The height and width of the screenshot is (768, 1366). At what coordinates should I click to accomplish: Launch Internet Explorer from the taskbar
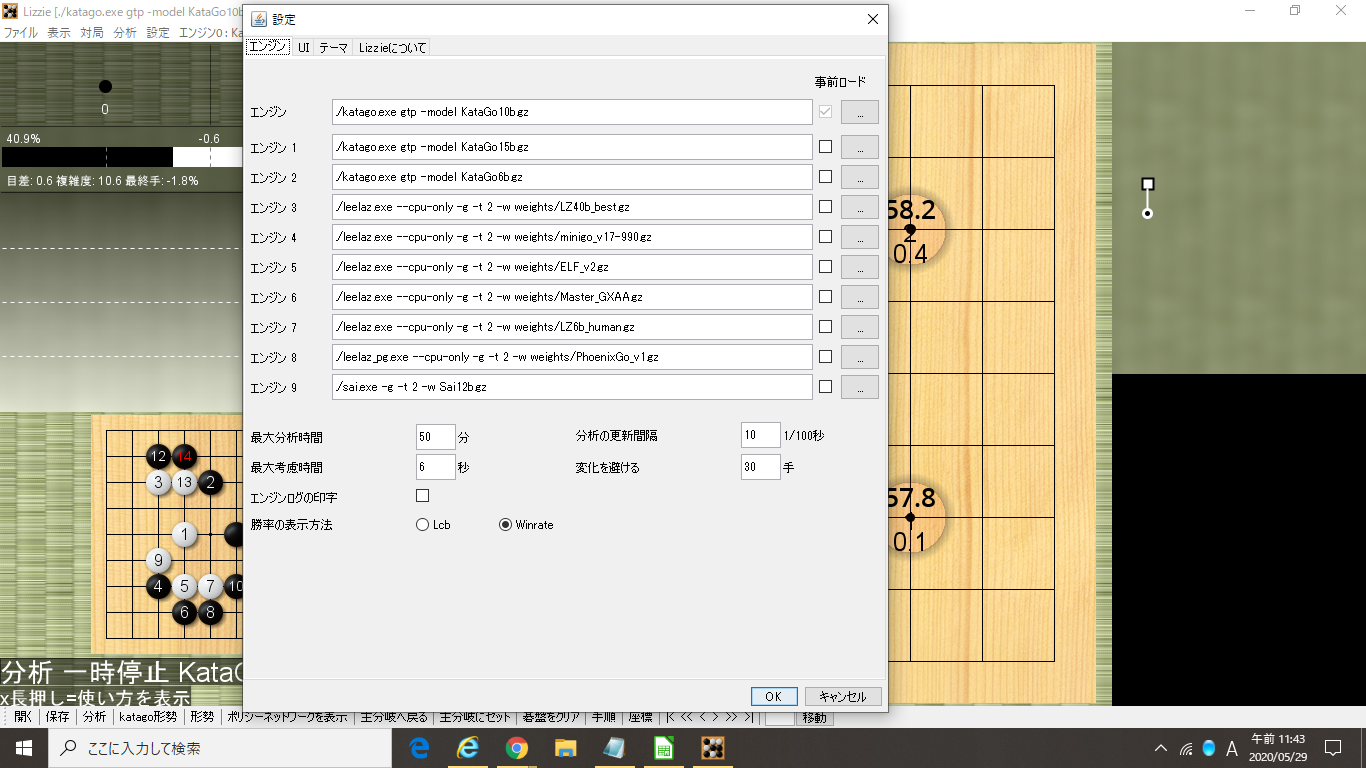pyautogui.click(x=468, y=748)
